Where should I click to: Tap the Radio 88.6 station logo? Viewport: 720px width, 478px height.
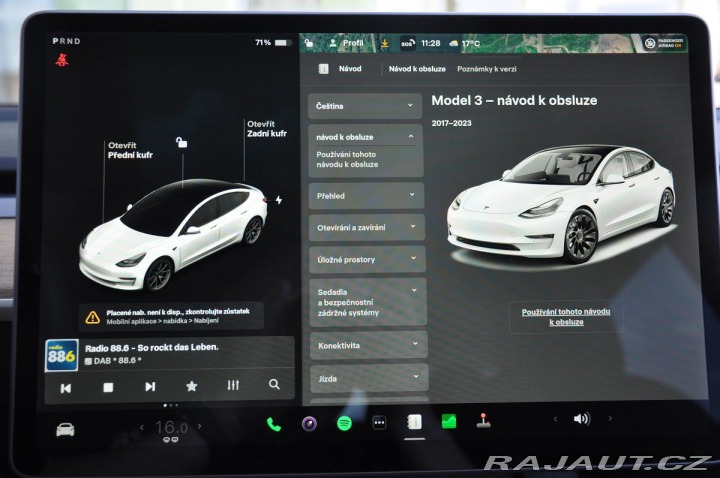point(62,355)
